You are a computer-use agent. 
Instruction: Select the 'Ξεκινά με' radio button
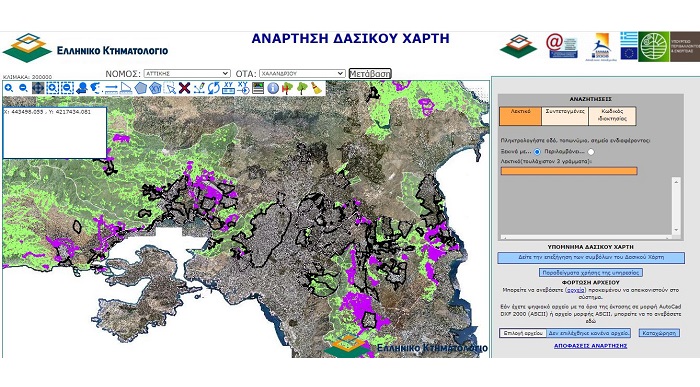538,152
